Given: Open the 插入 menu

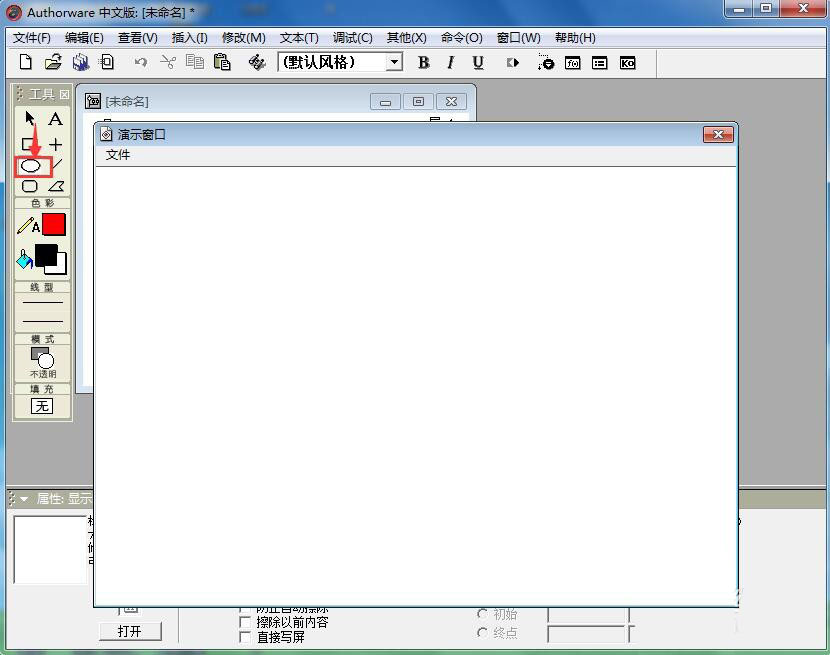Looking at the screenshot, I should [188, 37].
